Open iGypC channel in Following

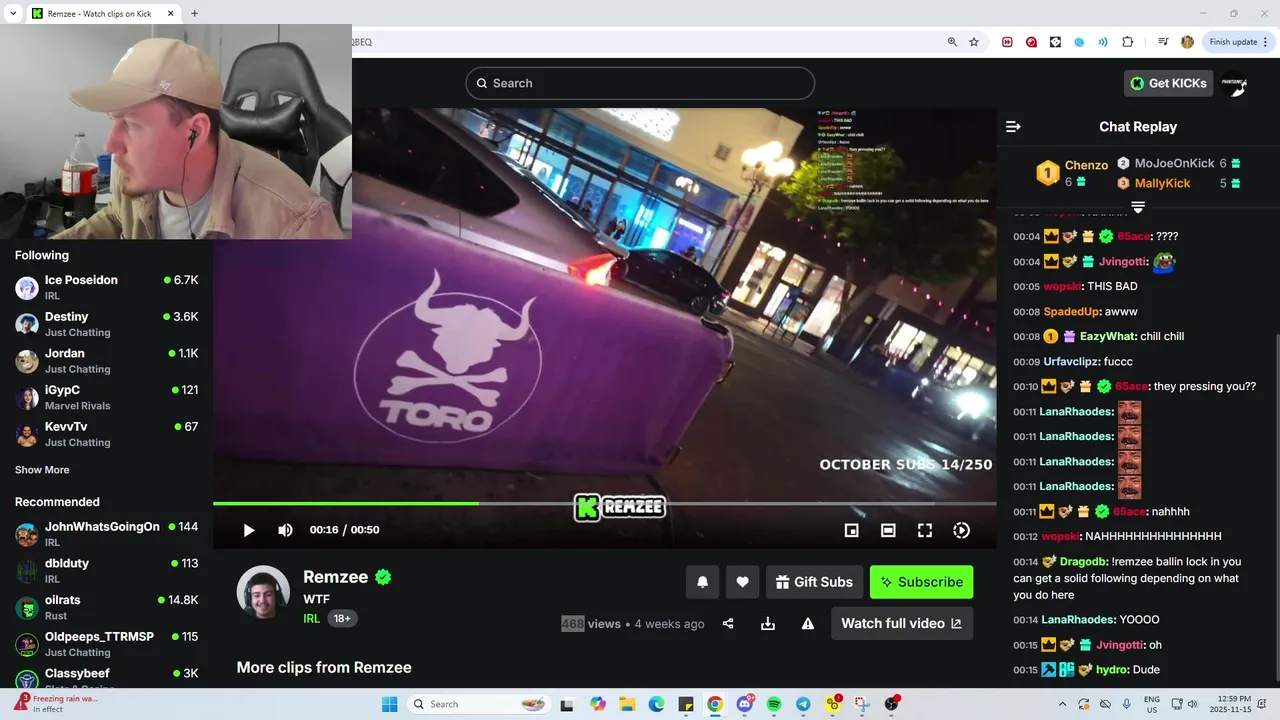point(106,398)
